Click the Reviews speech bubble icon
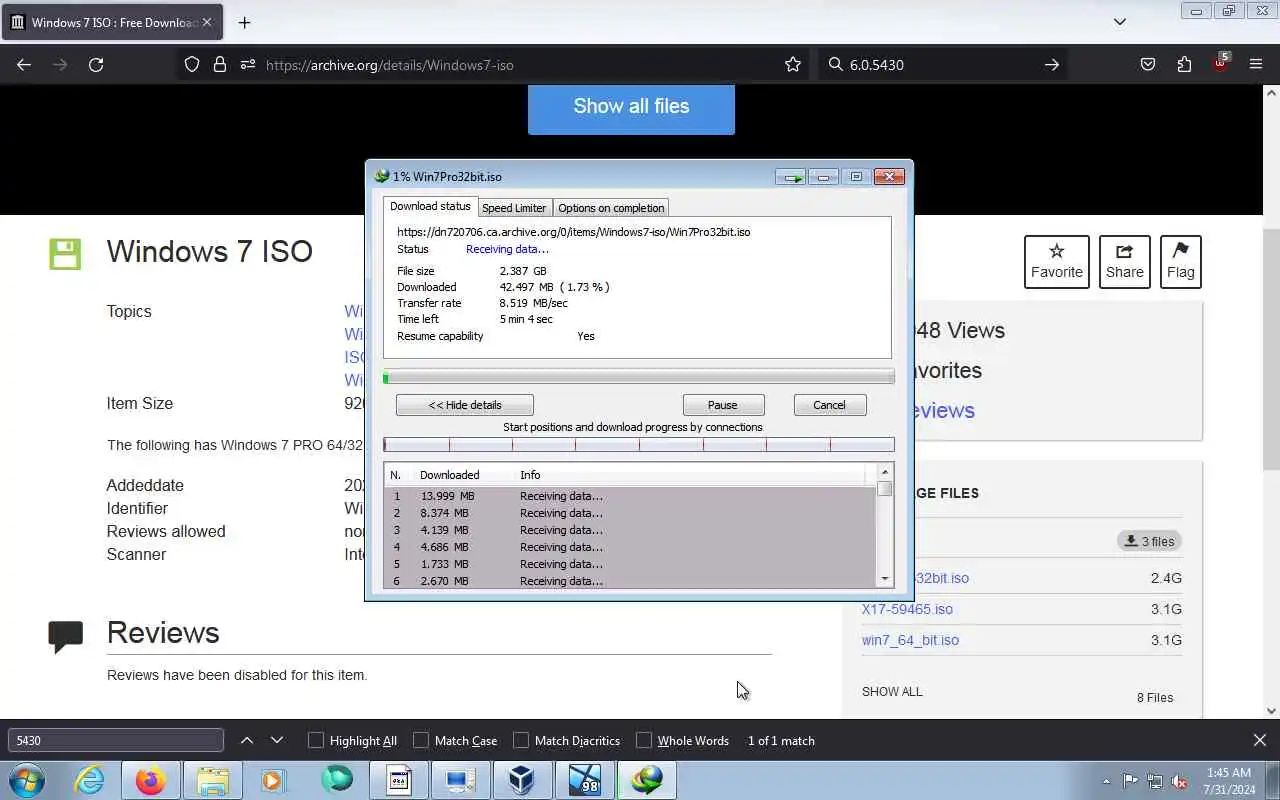1280x800 pixels. point(66,636)
